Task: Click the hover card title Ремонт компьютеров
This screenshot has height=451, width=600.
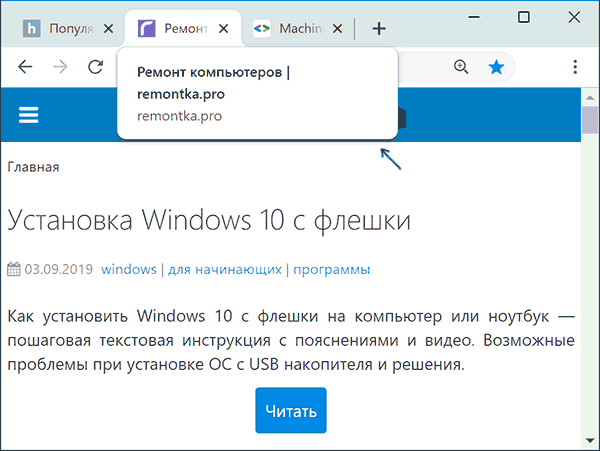Action: coord(209,72)
